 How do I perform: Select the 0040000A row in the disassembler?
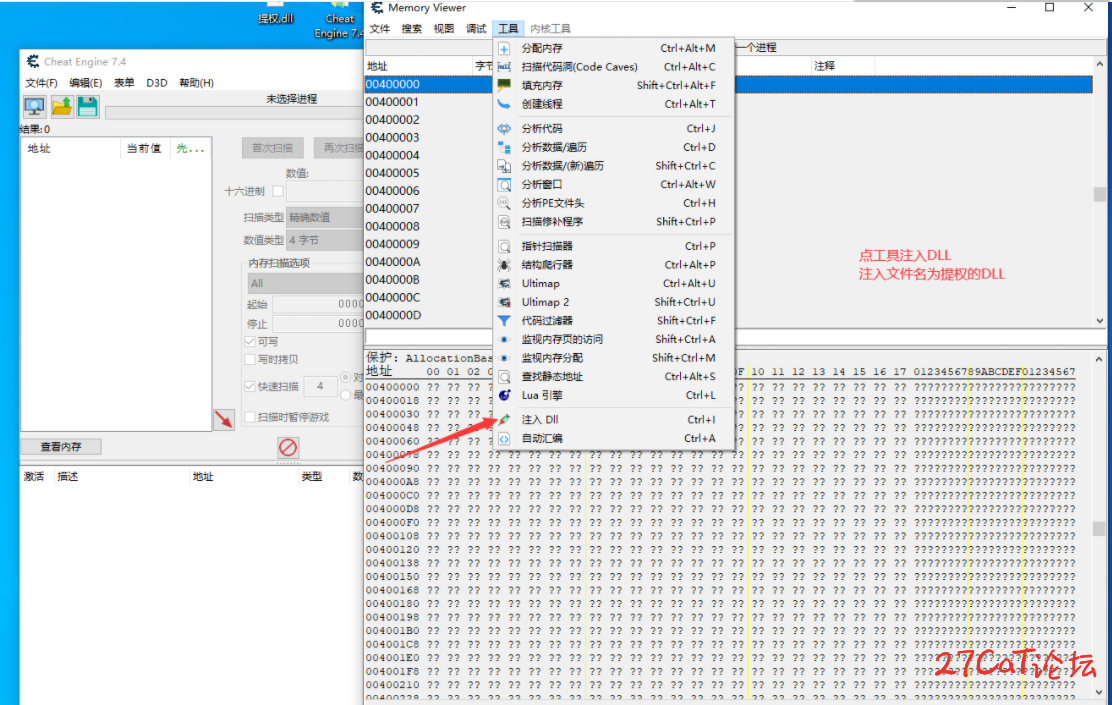pyautogui.click(x=429, y=262)
